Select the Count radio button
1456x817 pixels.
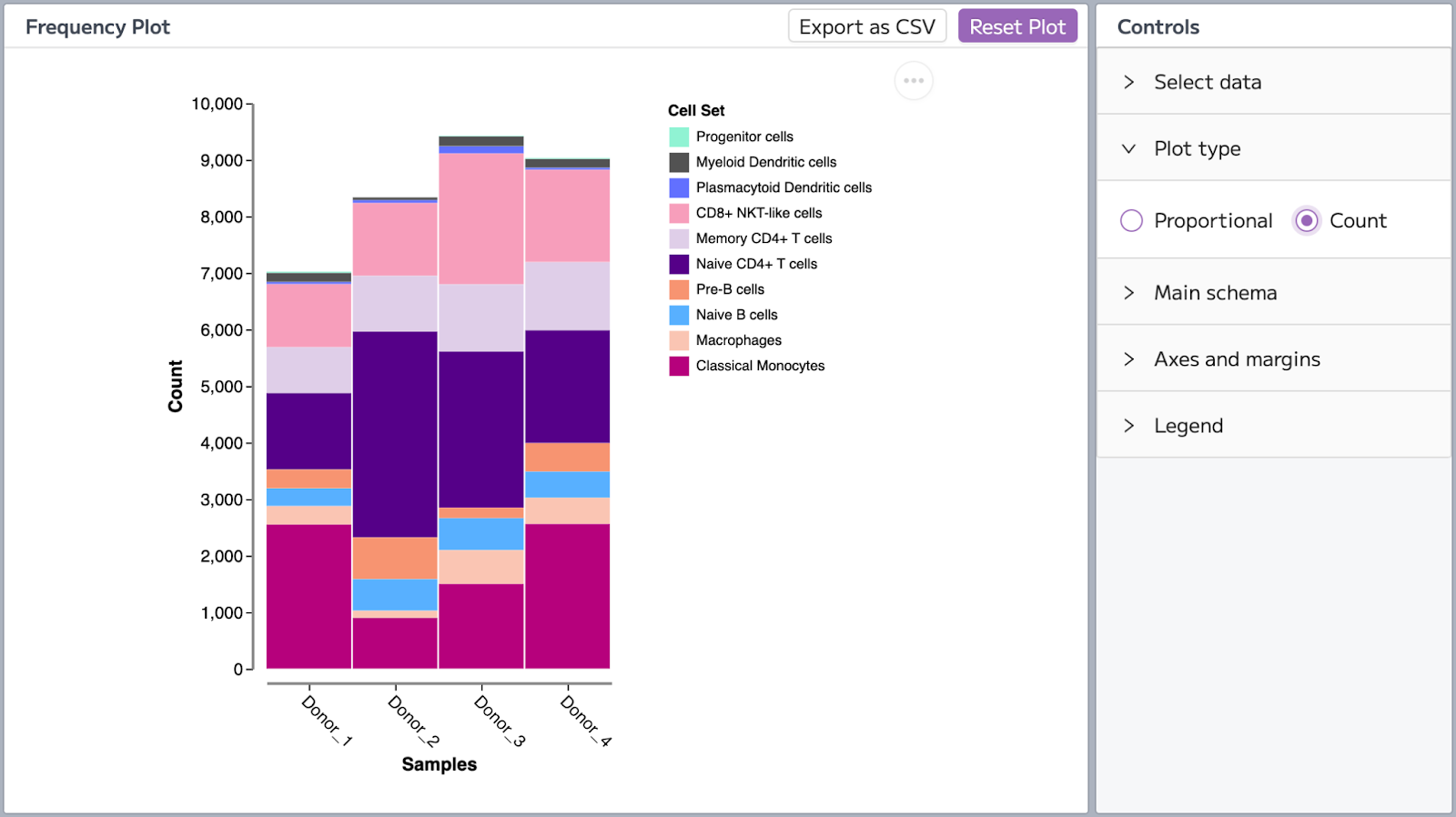pyautogui.click(x=1307, y=221)
